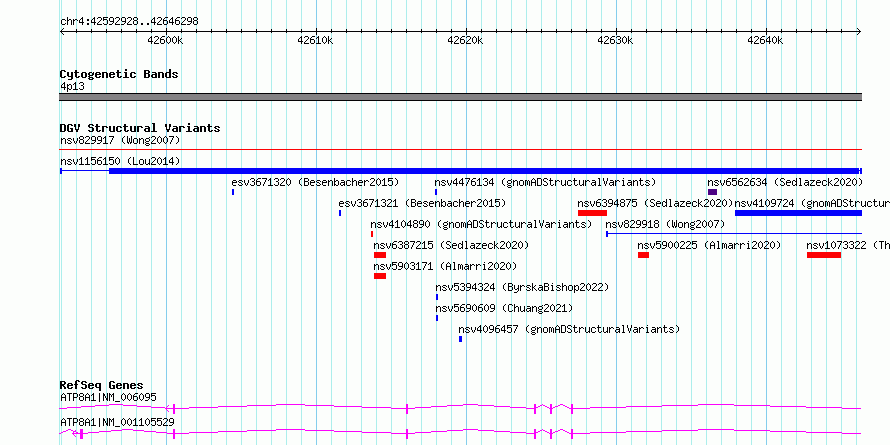Open the nsv5900225 (Almarri2020) label
The height and width of the screenshot is (445, 890).
pos(709,245)
